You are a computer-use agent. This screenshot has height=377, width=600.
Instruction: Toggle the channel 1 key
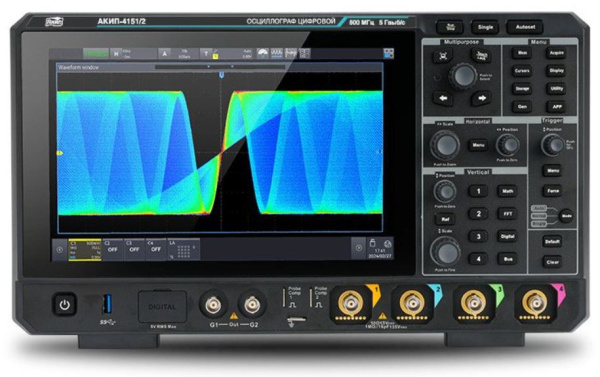[478, 191]
